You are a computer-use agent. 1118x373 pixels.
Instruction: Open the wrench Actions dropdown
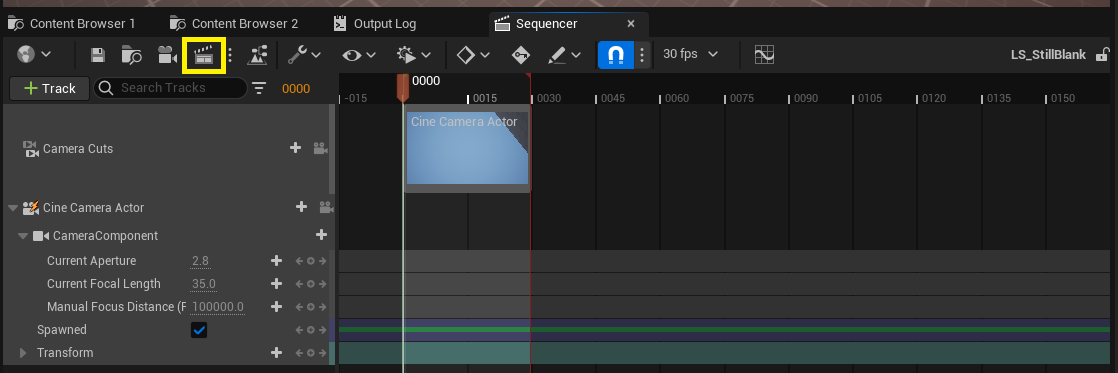tap(304, 55)
